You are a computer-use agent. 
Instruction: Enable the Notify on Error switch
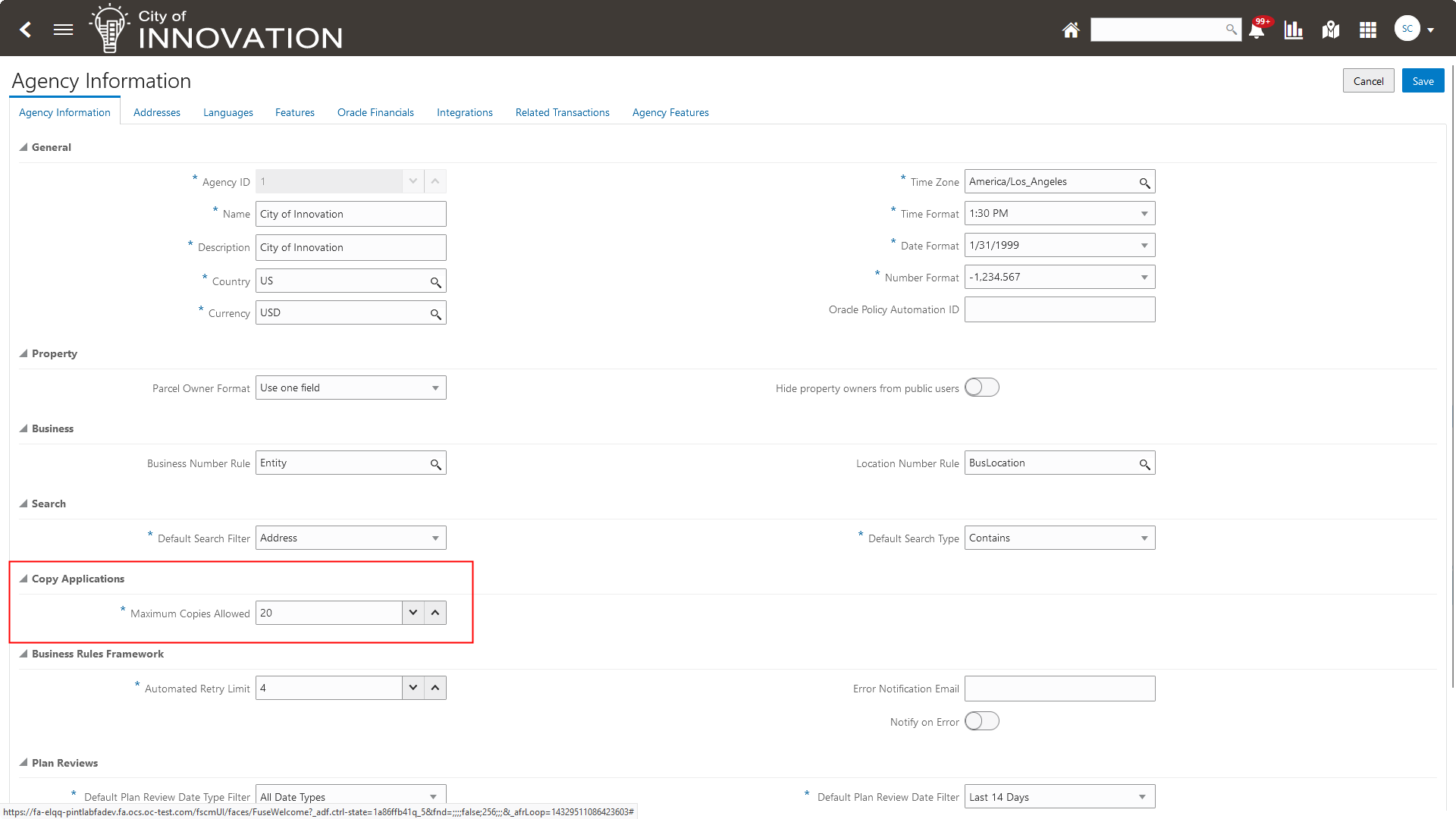(981, 721)
